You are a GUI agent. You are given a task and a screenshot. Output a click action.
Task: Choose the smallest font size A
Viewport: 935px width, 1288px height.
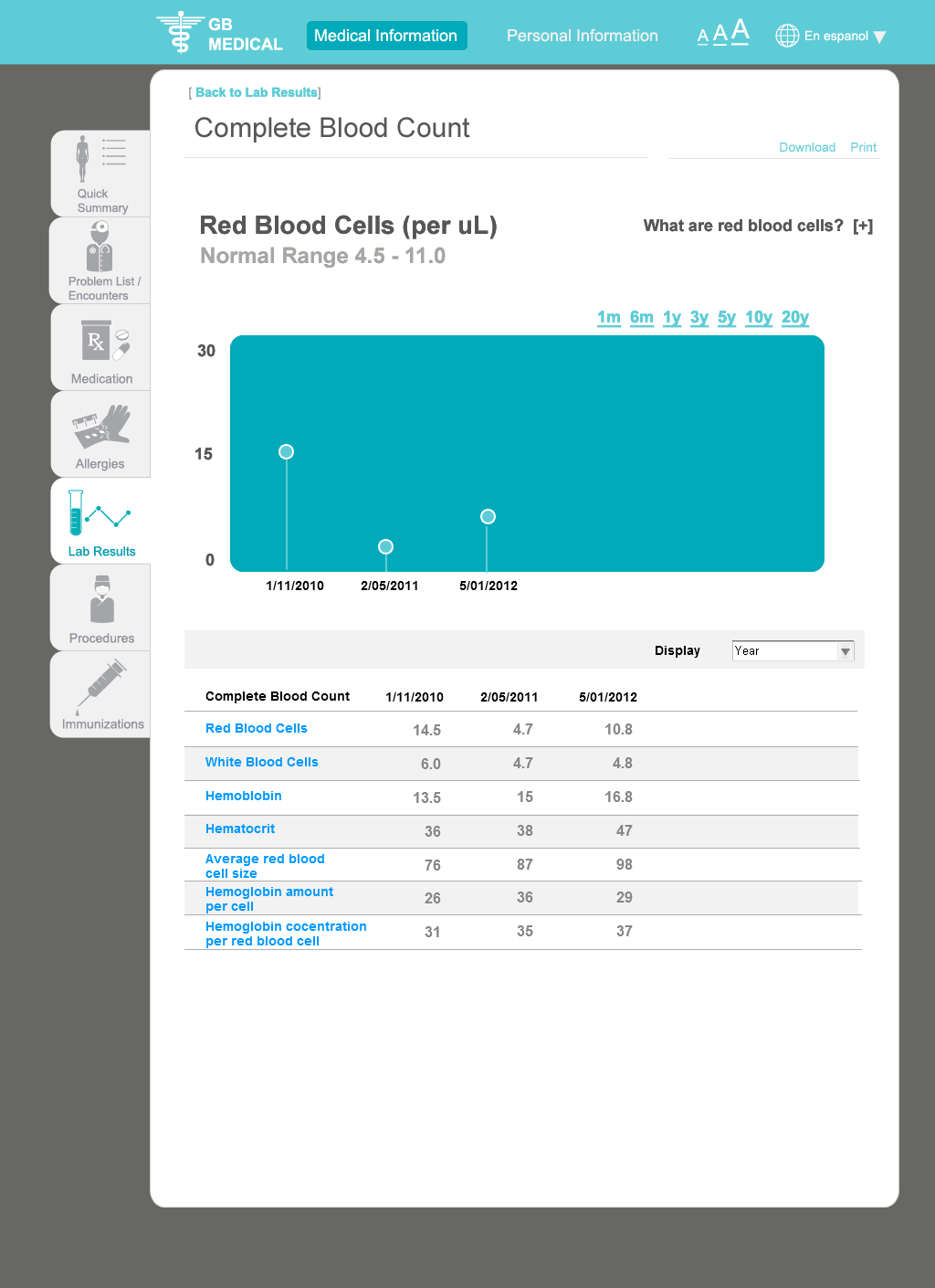point(703,37)
